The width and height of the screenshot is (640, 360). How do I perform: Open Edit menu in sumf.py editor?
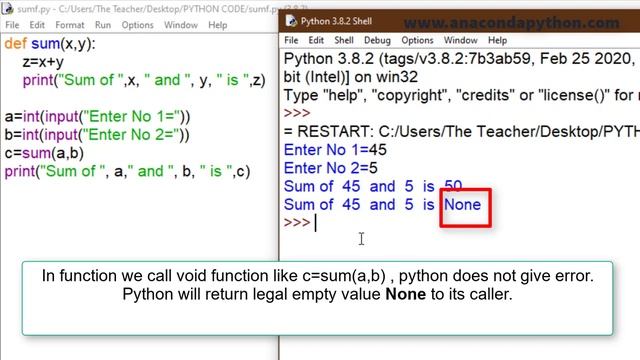pyautogui.click(x=37, y=25)
